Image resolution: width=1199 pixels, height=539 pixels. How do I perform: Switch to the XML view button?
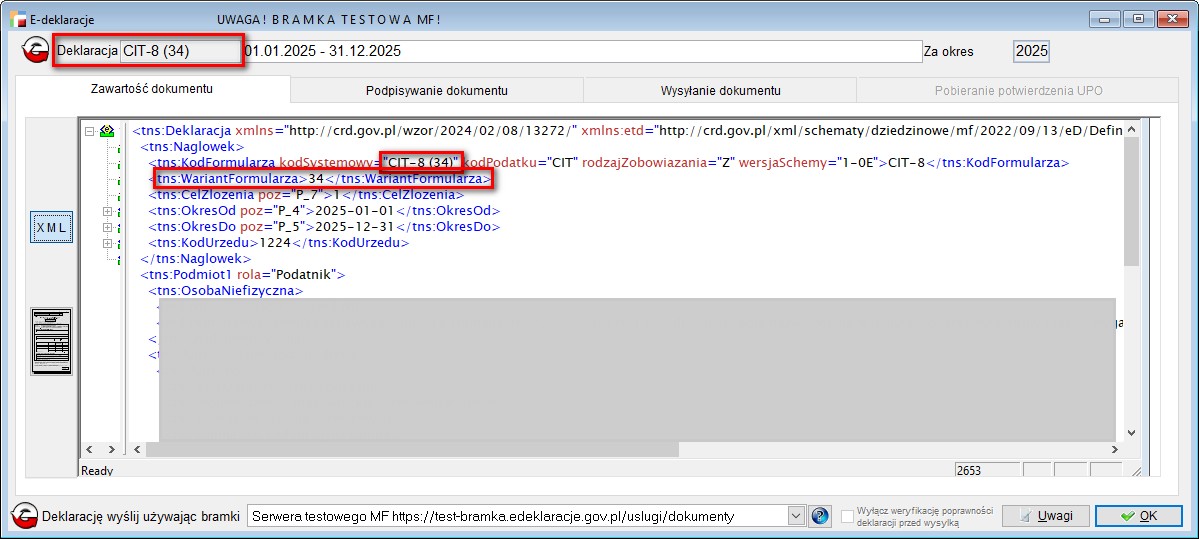tap(51, 228)
